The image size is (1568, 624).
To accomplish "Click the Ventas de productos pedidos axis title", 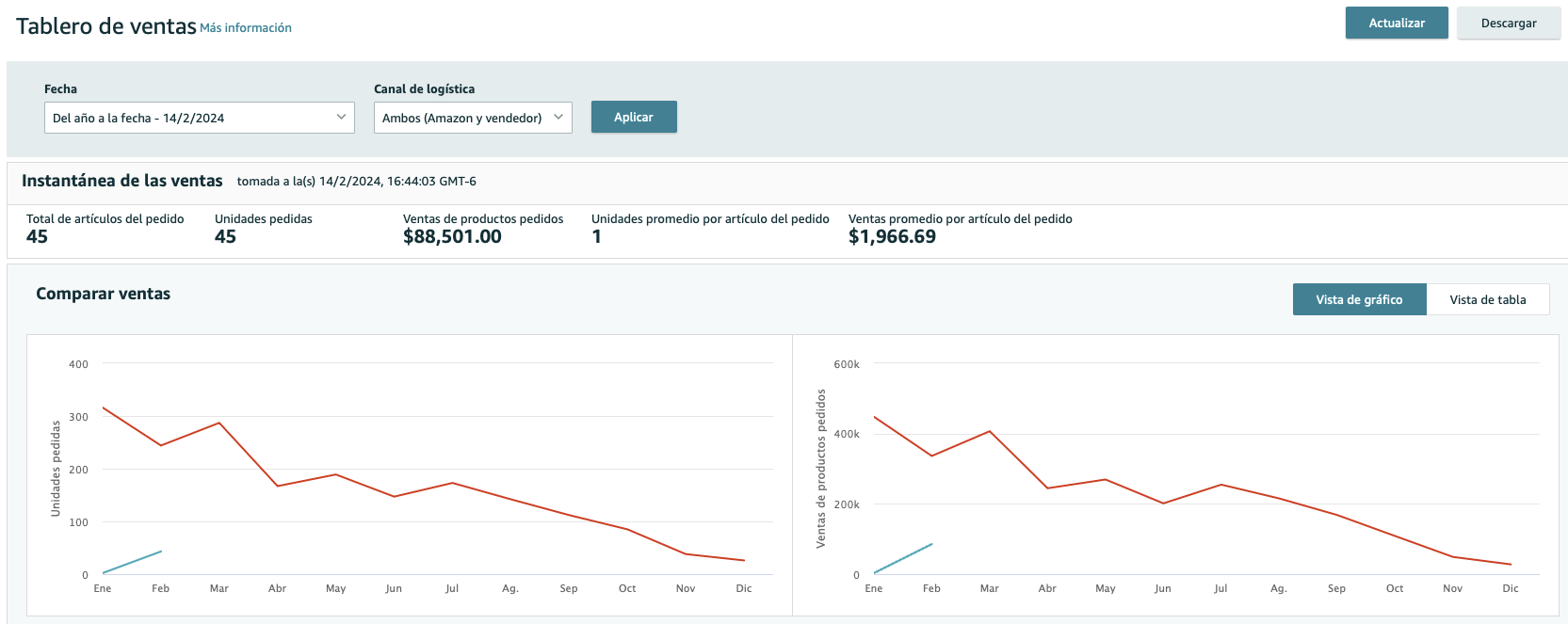I will pos(821,469).
